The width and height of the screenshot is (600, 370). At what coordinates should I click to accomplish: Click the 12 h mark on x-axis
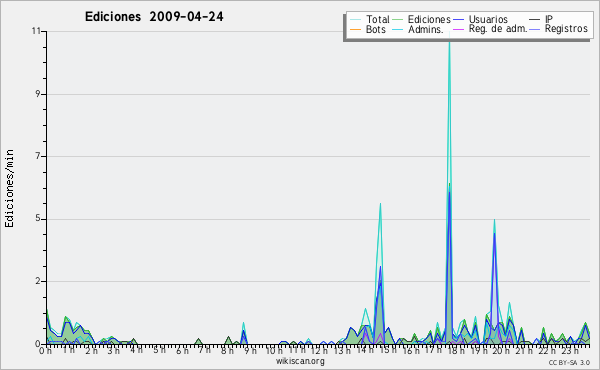(x=316, y=350)
